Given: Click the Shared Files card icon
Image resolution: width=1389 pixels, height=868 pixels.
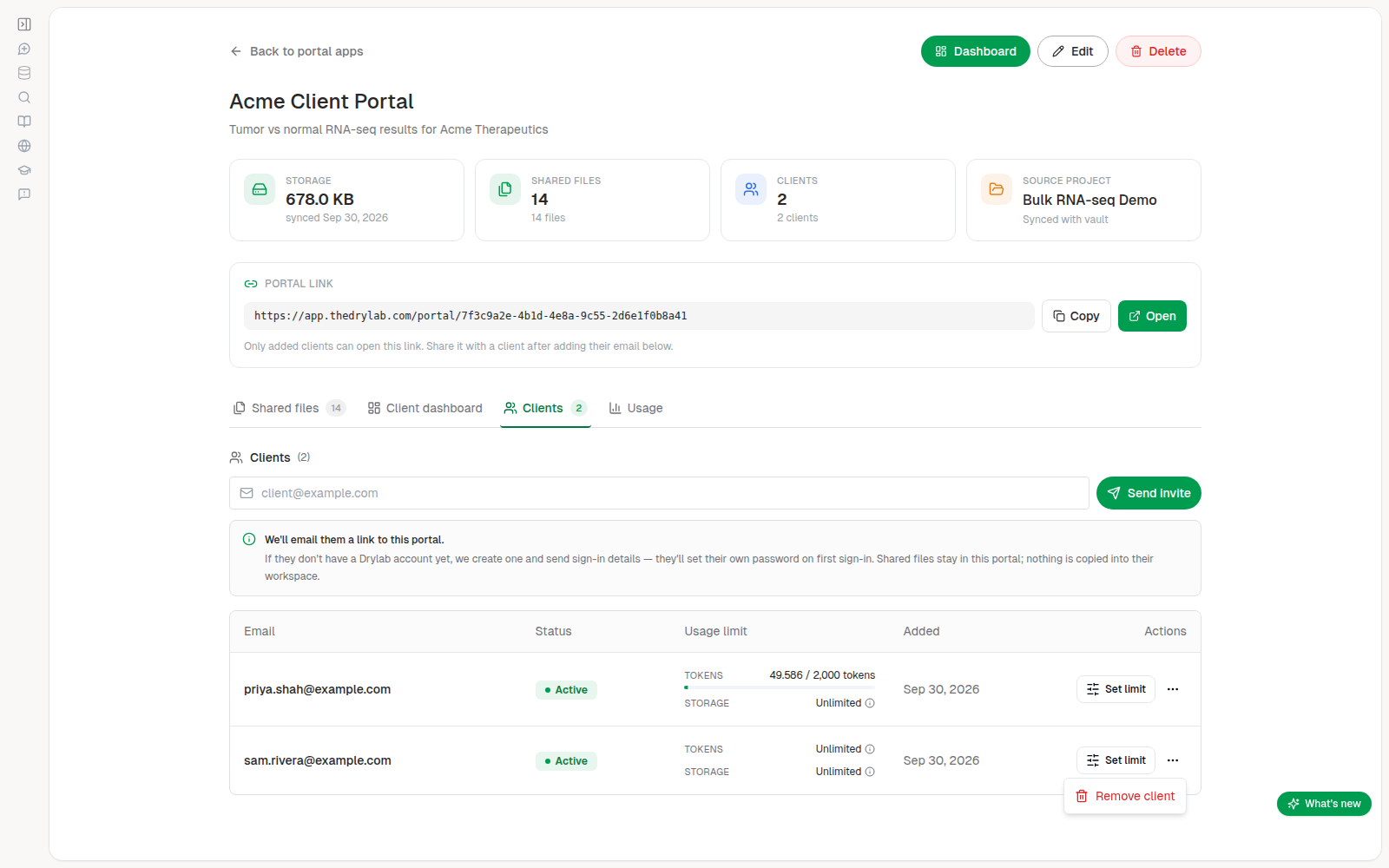Looking at the screenshot, I should pyautogui.click(x=505, y=189).
